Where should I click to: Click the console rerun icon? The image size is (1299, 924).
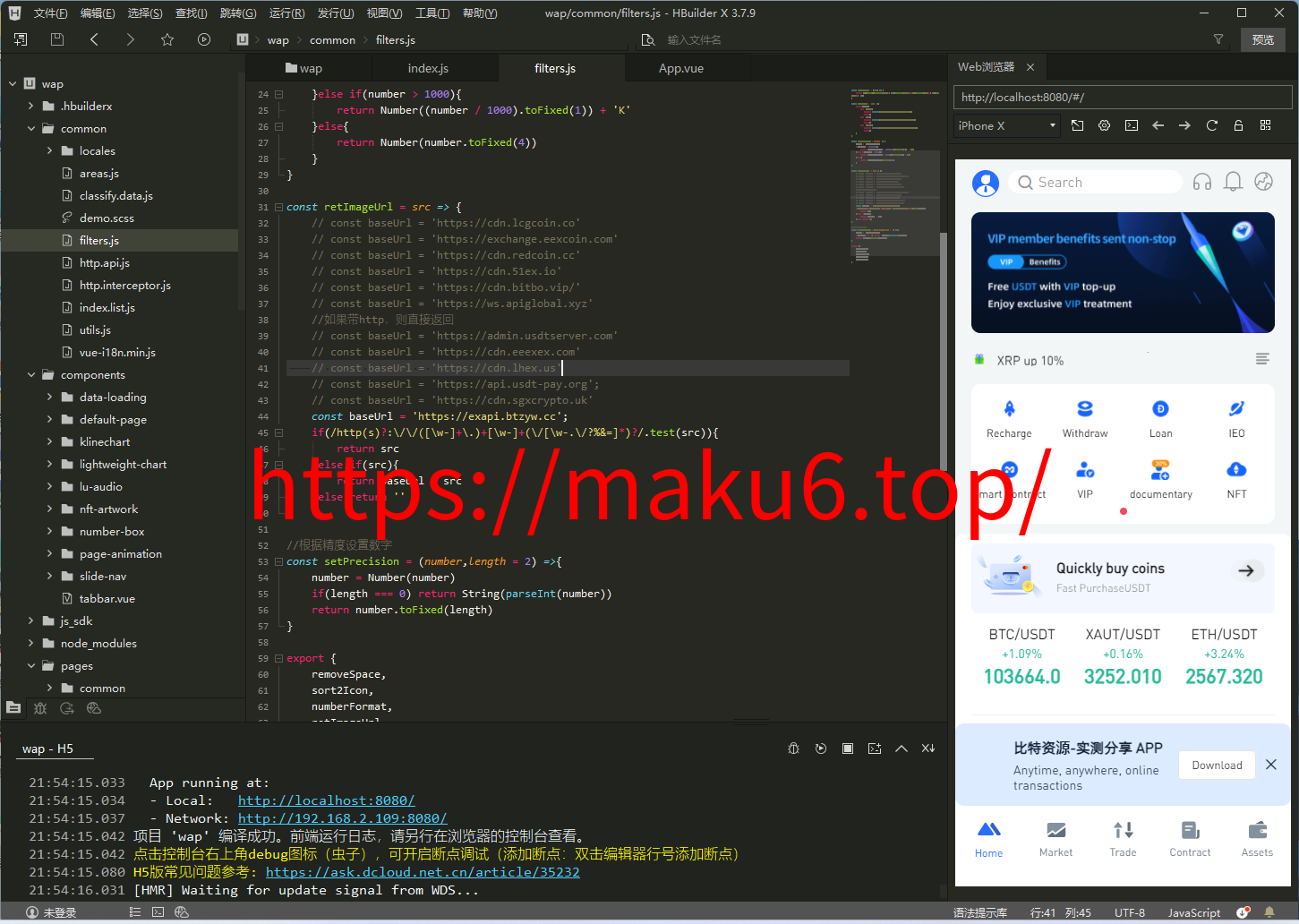[x=821, y=749]
